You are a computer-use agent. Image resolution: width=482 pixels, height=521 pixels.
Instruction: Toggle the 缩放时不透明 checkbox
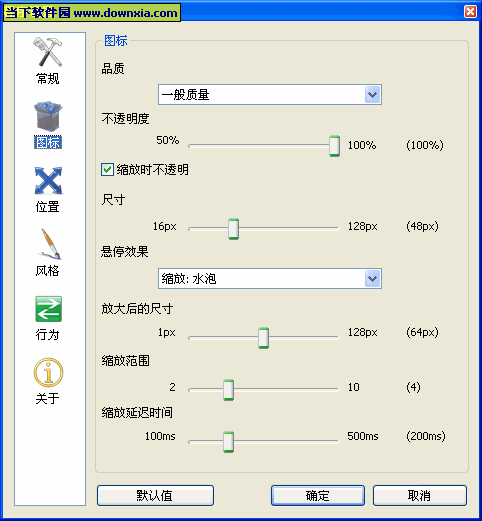[x=107, y=169]
